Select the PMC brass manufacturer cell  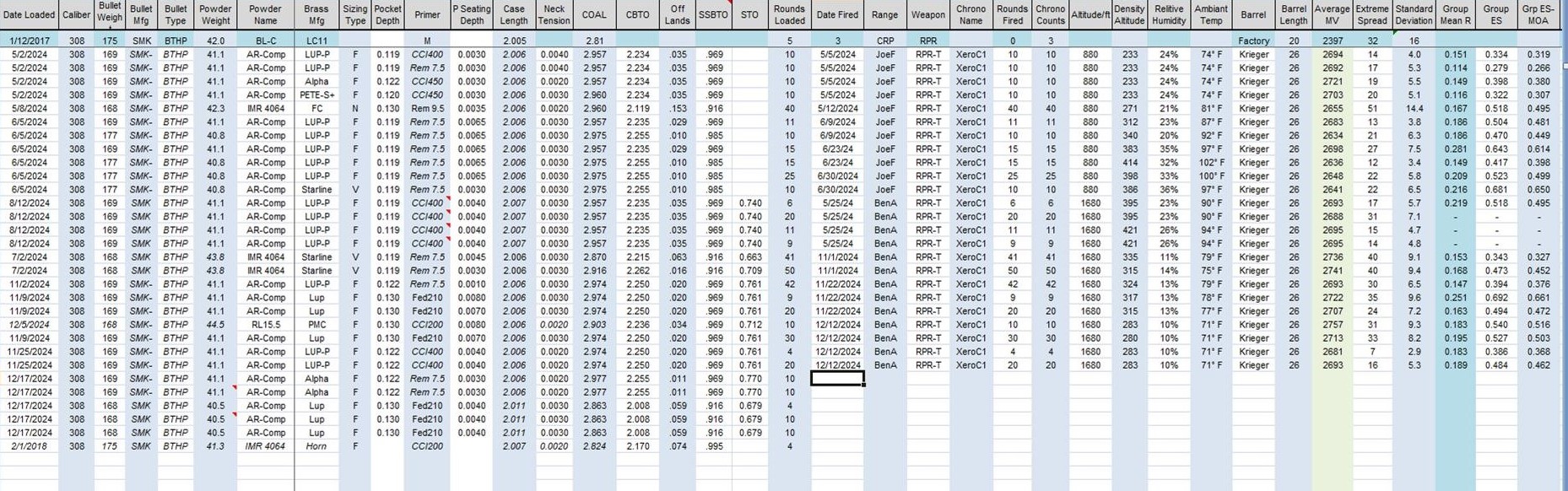(x=316, y=325)
